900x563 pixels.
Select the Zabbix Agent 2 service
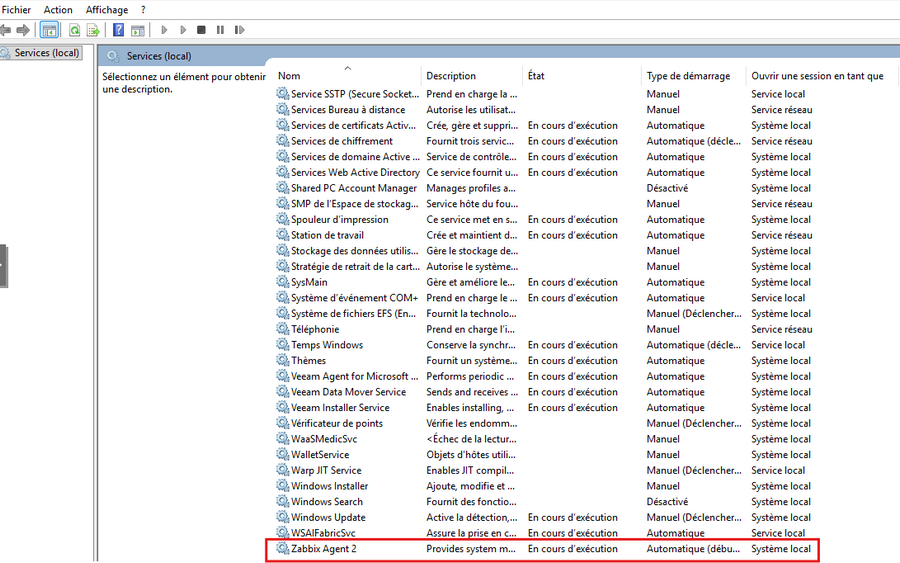(323, 549)
